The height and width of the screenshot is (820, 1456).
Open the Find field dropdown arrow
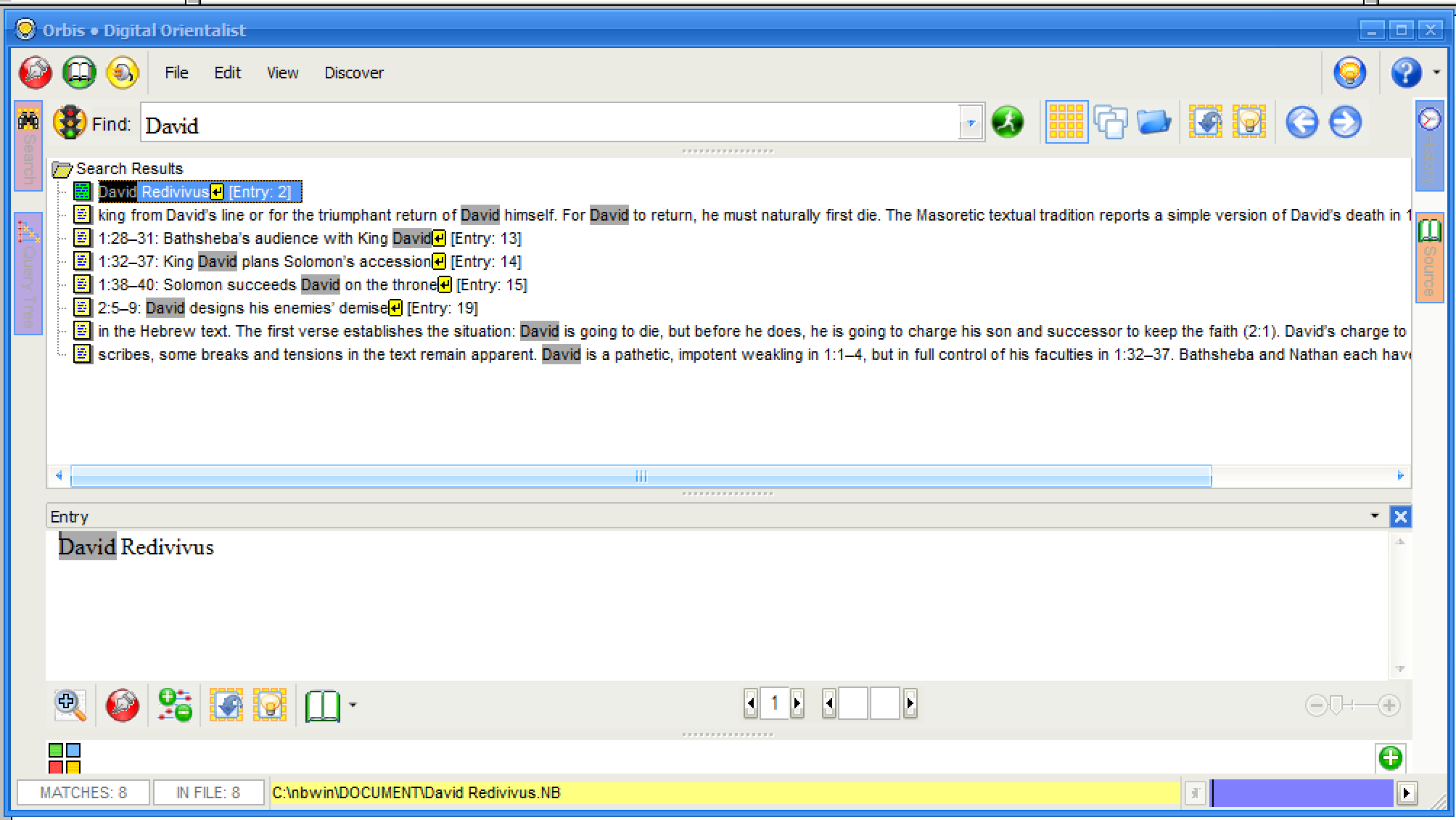(x=971, y=123)
